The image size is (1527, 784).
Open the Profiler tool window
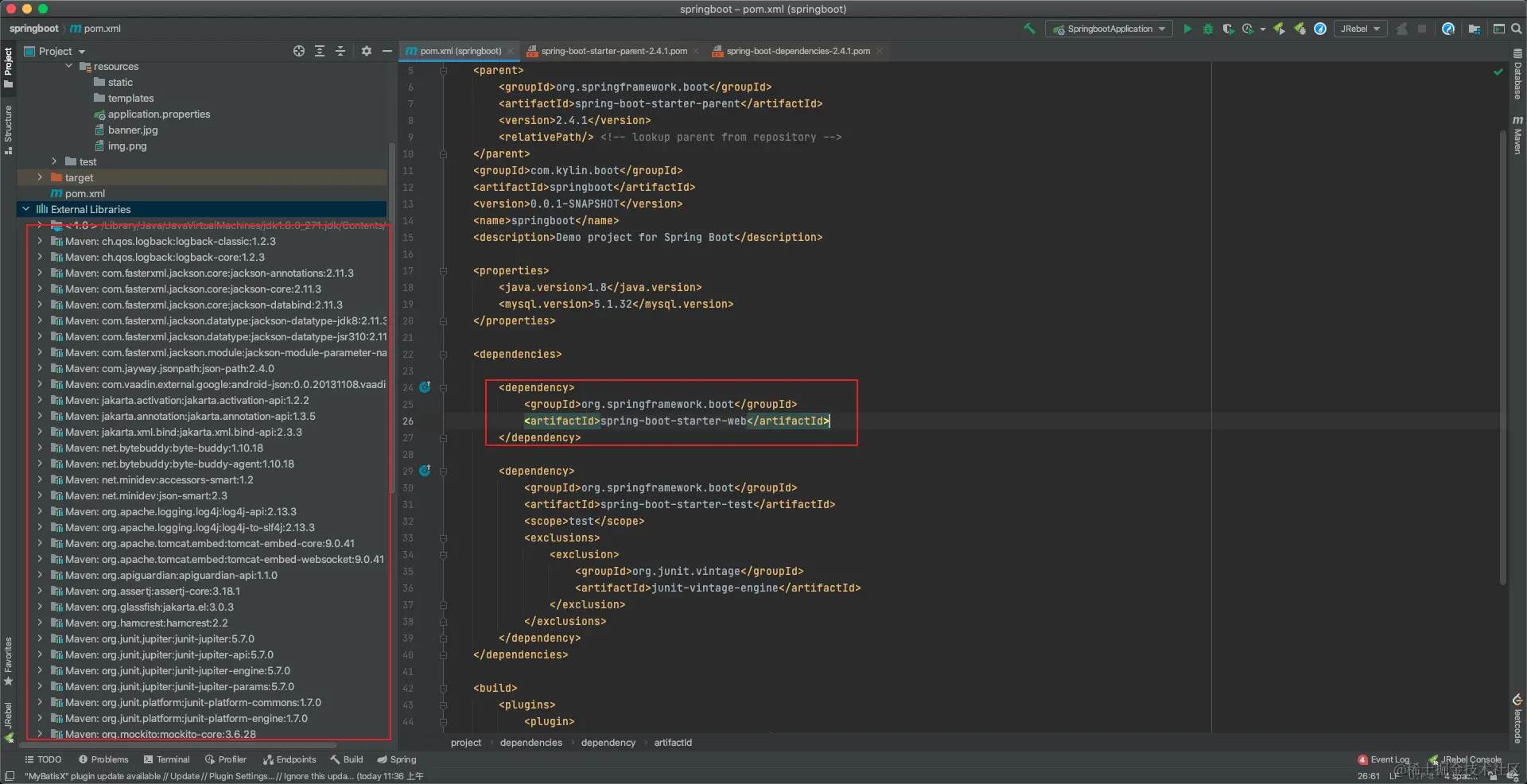click(x=226, y=759)
